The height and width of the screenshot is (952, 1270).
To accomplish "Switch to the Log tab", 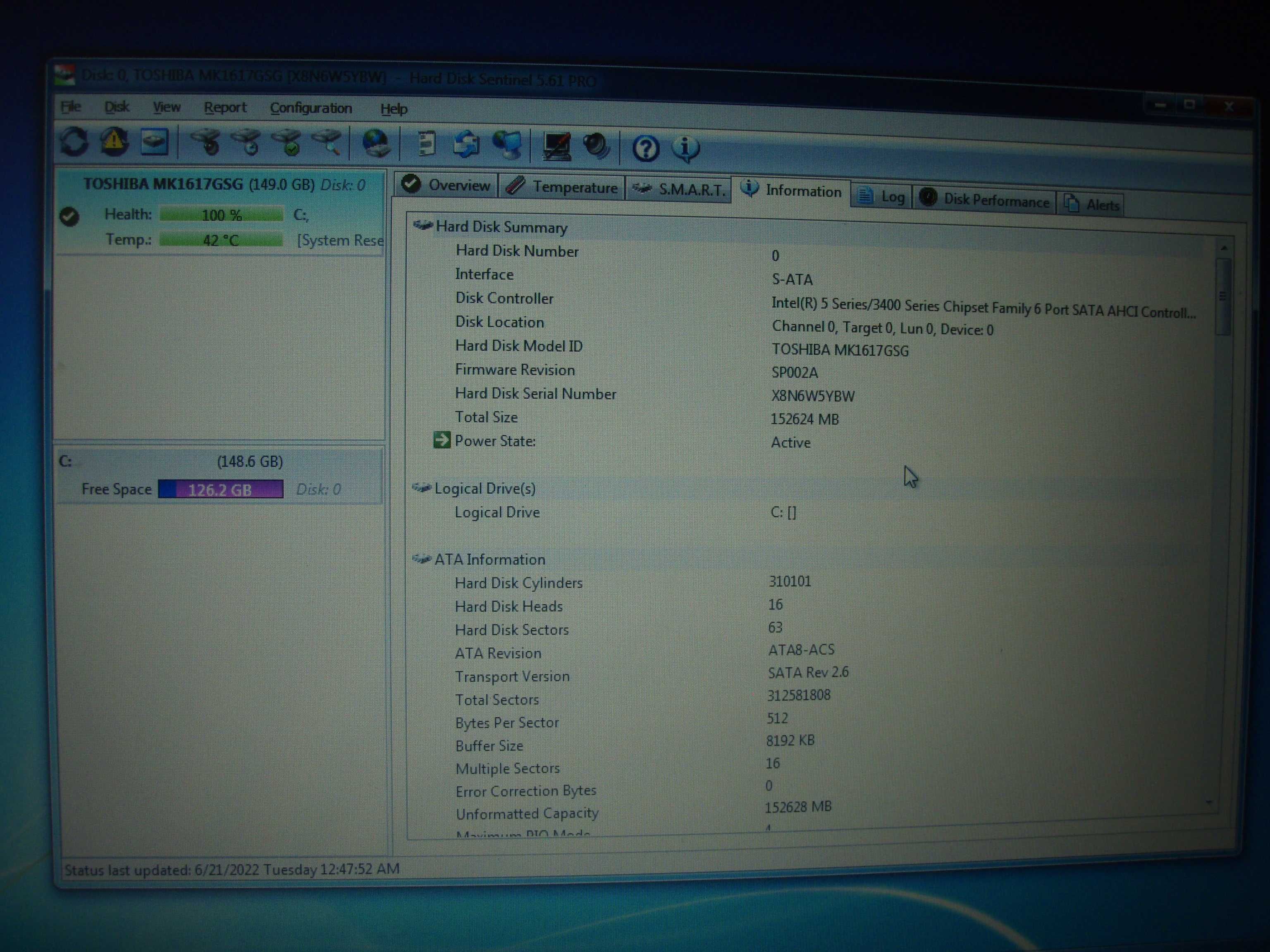I will pos(881,197).
